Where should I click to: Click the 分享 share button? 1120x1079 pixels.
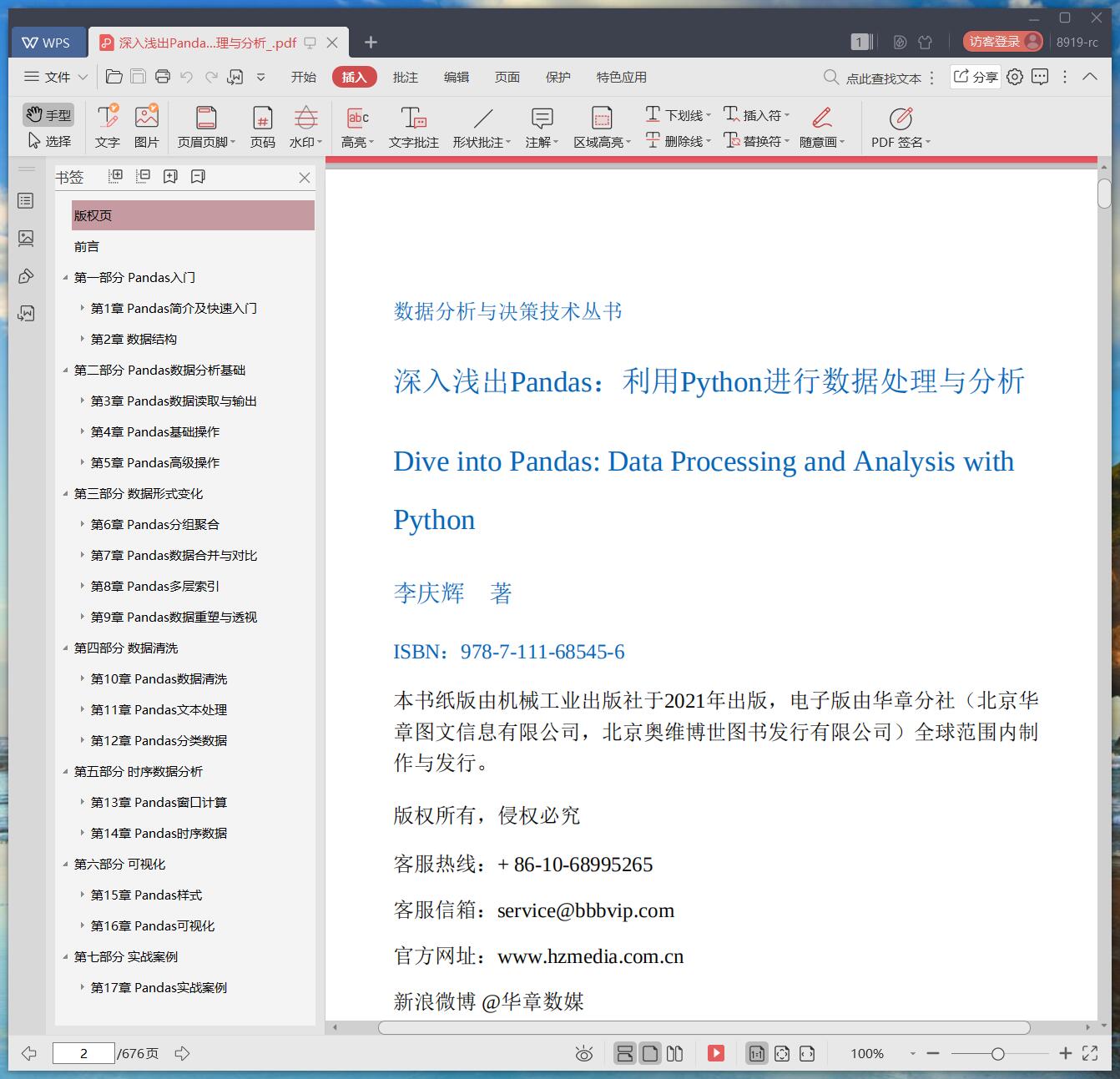click(x=976, y=77)
